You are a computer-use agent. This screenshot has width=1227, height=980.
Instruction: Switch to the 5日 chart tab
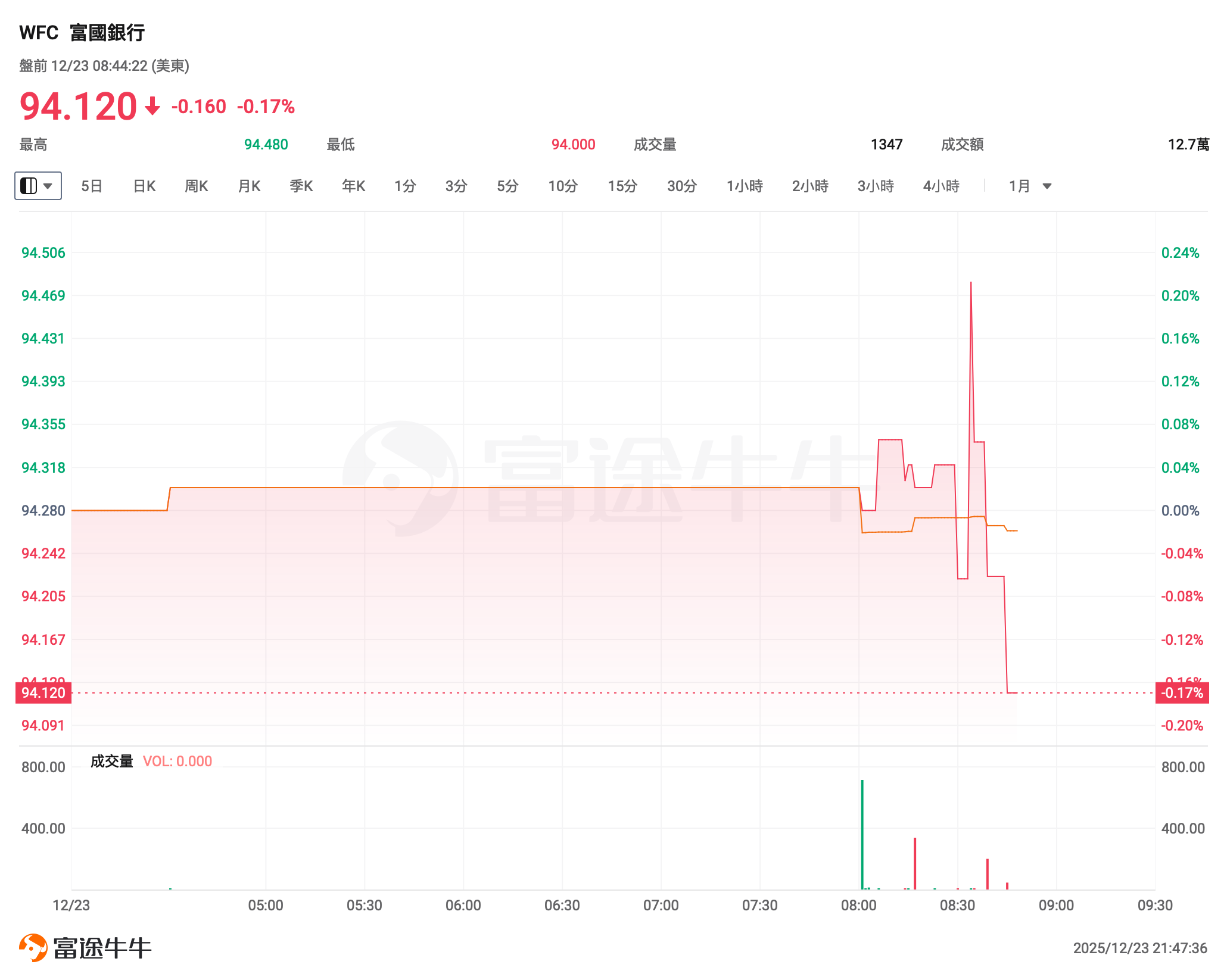click(92, 186)
